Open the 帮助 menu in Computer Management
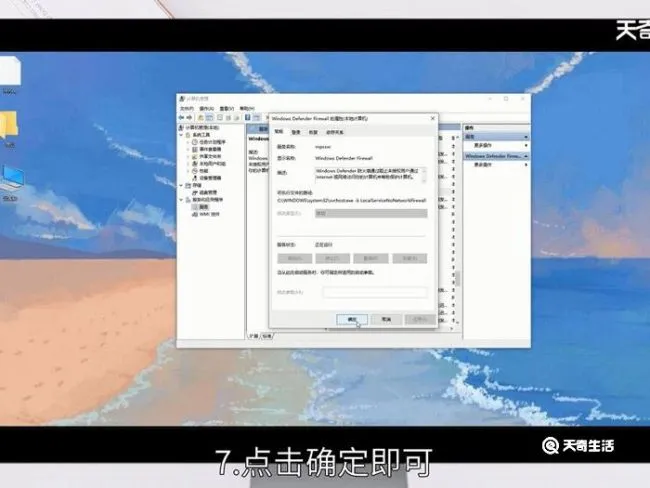The image size is (650, 488). point(247,108)
